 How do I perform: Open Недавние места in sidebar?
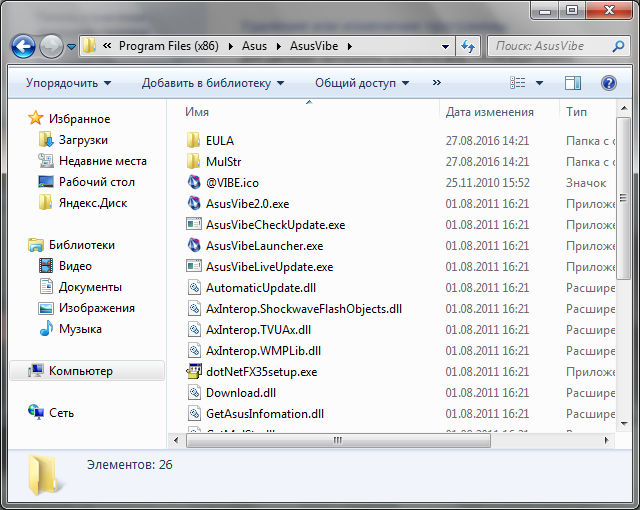102,161
